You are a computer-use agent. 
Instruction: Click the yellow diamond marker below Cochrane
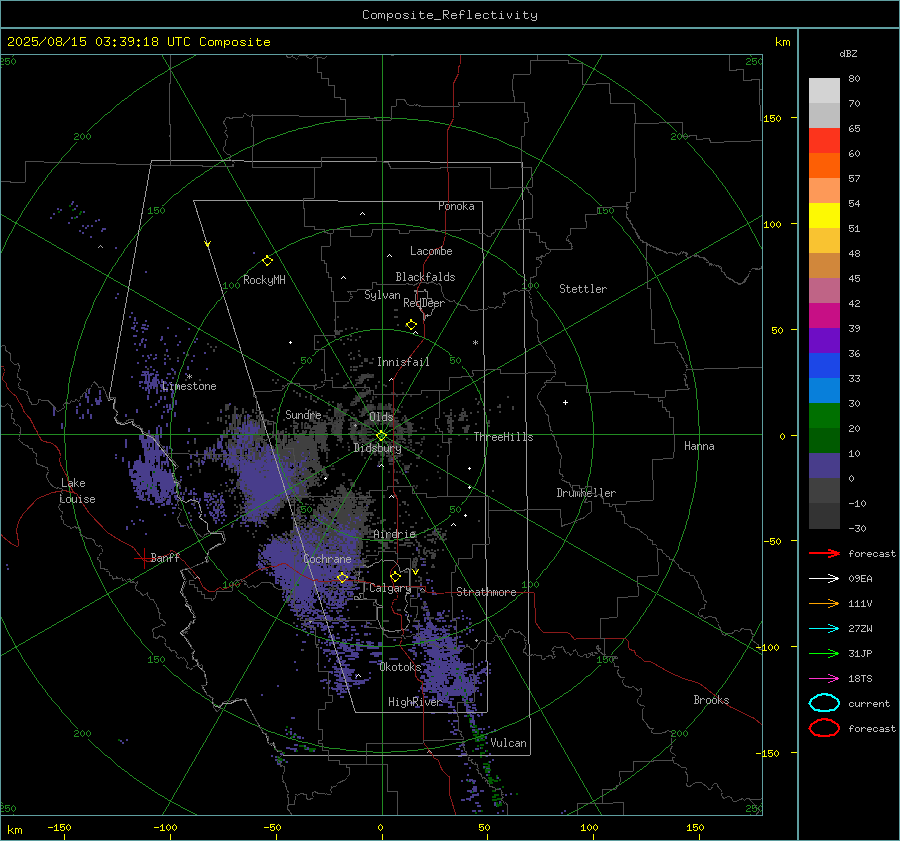click(342, 577)
